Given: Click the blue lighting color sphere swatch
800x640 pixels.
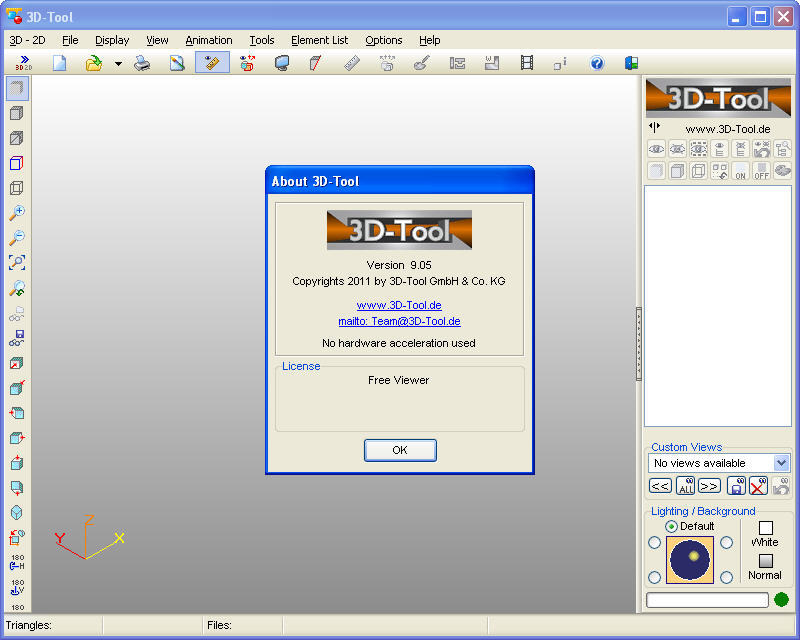Looking at the screenshot, I should pyautogui.click(x=692, y=558).
